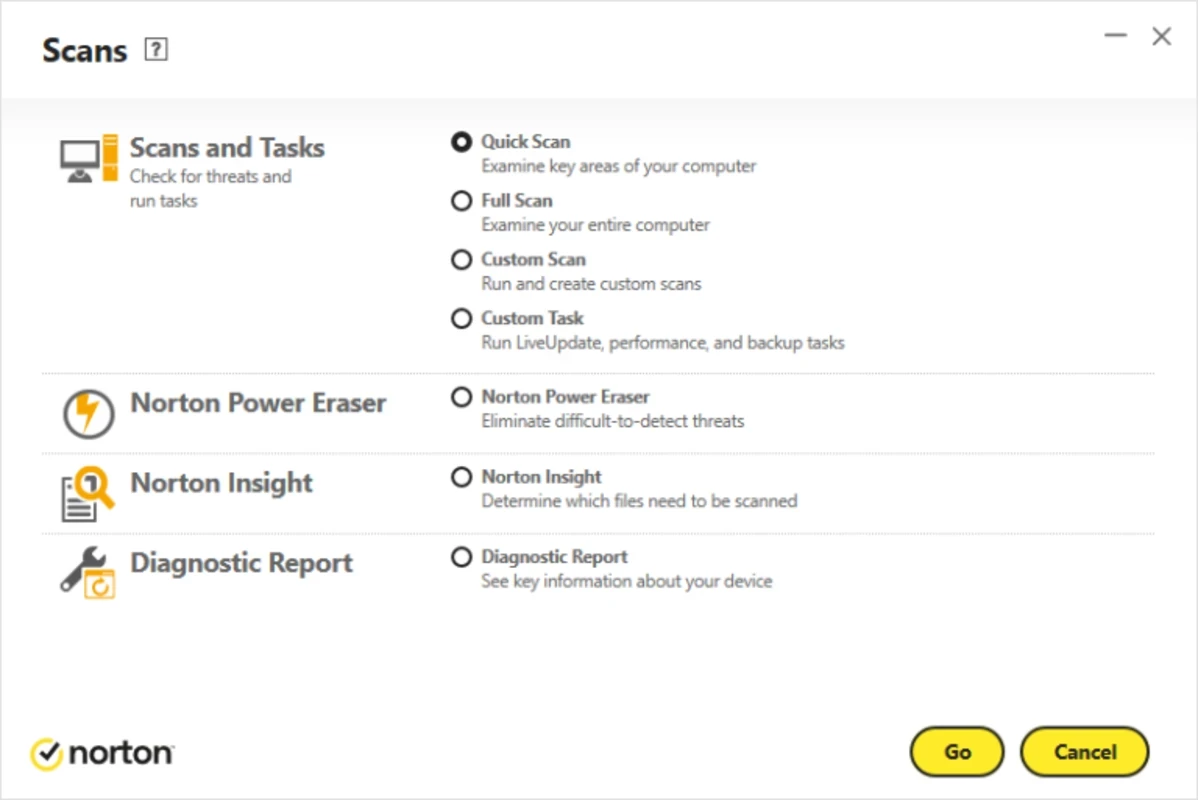Pick the Diagnostic Report radio option

461,557
